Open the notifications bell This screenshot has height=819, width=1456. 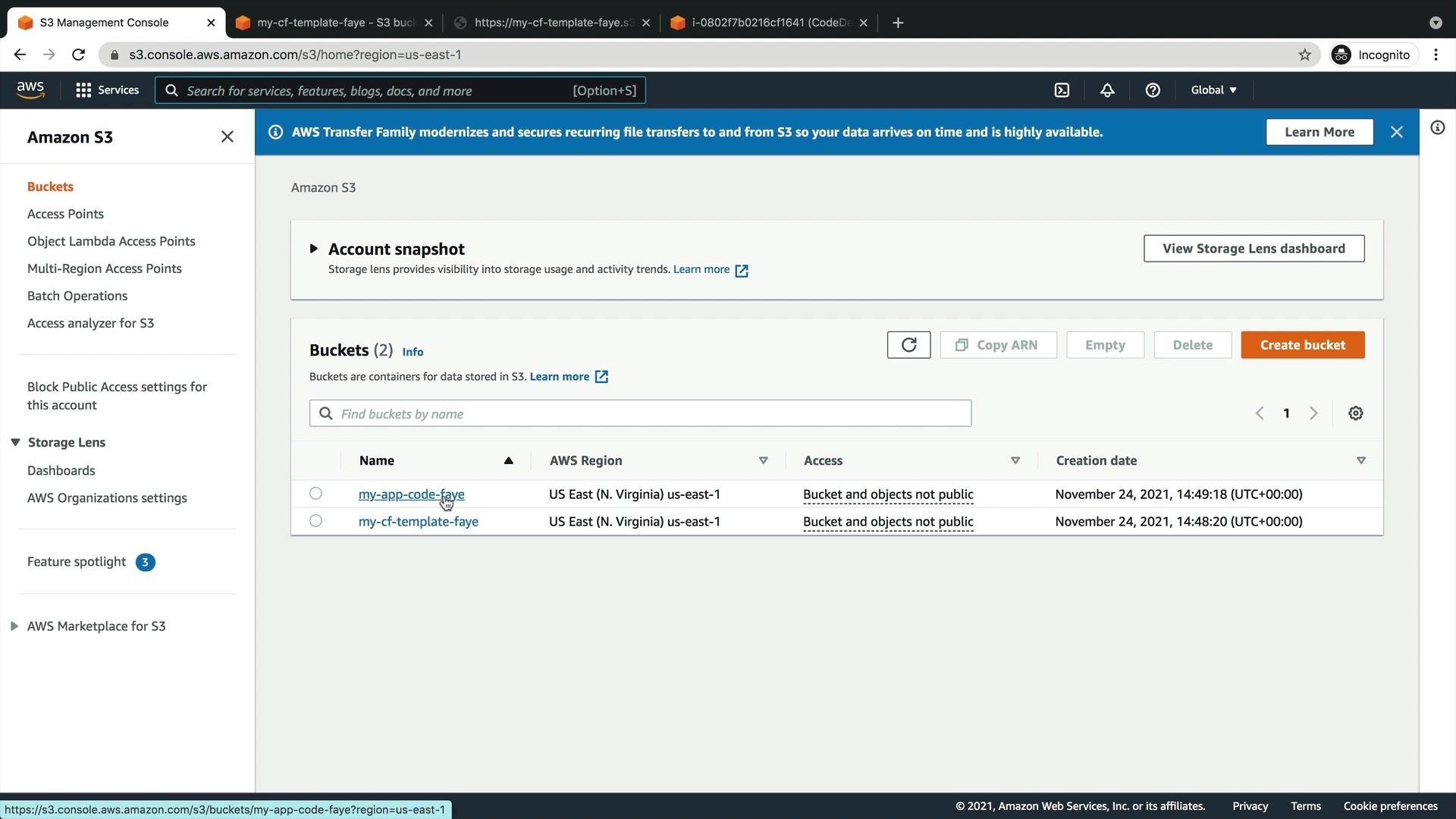[x=1107, y=90]
